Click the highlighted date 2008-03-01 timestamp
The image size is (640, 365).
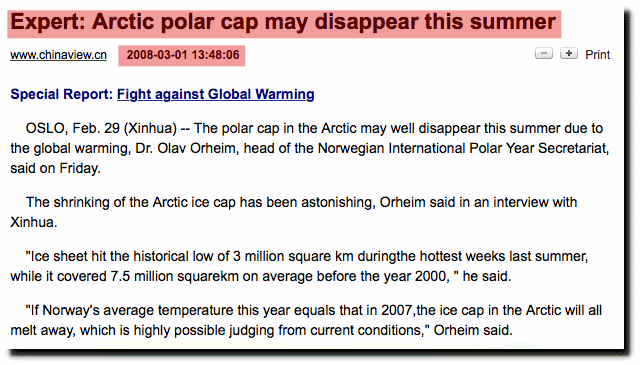click(x=182, y=55)
